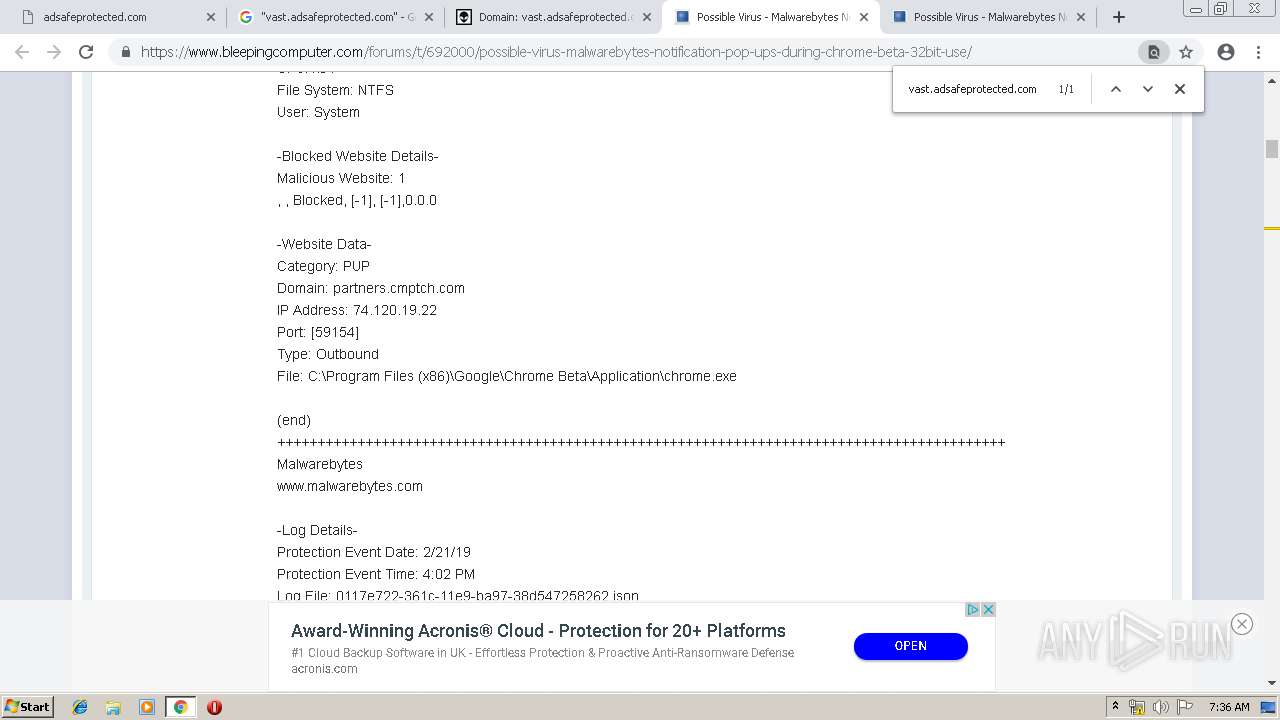Image resolution: width=1280 pixels, height=720 pixels.
Task: Click the chrome.exe file path line
Action: click(x=507, y=376)
